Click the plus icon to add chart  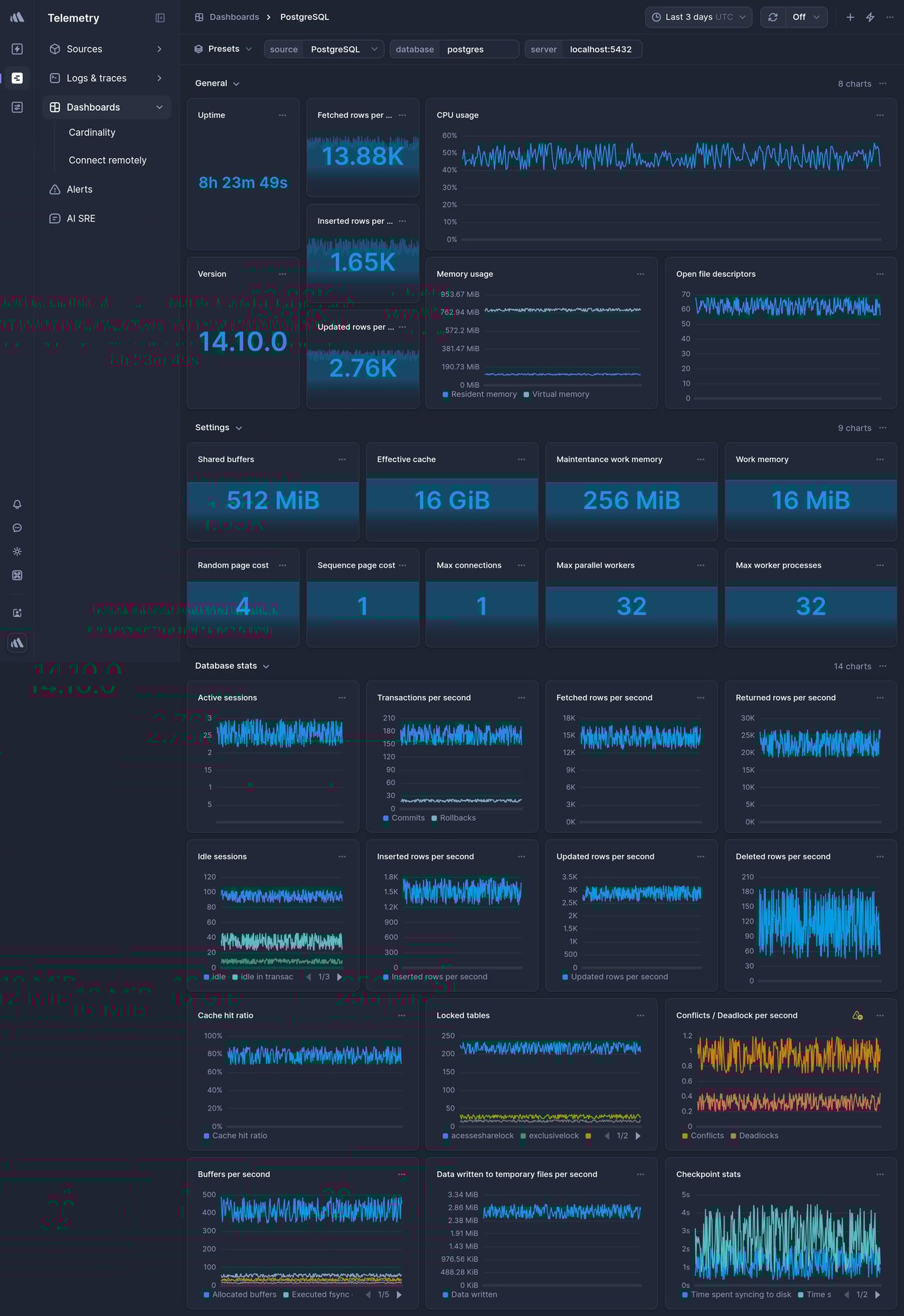click(x=850, y=17)
